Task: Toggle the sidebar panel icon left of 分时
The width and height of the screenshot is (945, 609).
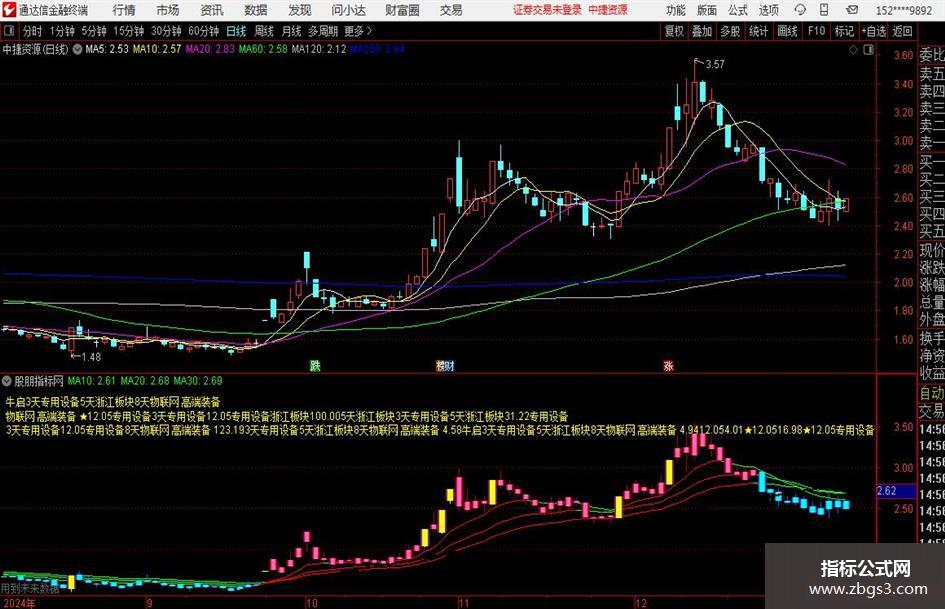Action: [x=9, y=31]
